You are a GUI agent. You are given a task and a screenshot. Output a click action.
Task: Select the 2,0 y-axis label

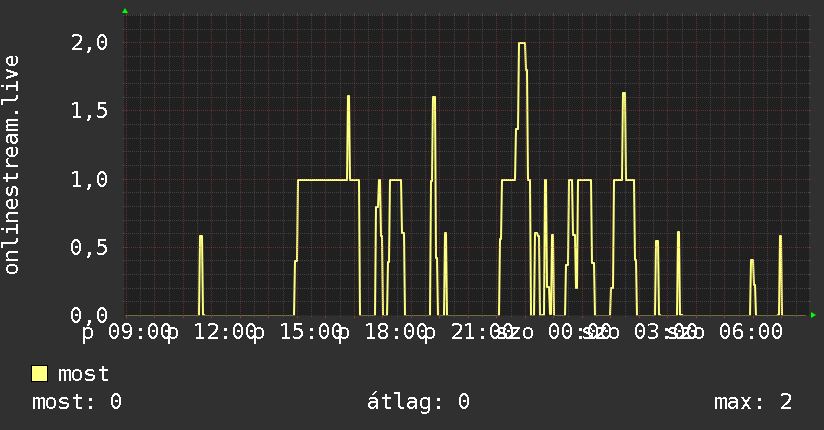[89, 43]
